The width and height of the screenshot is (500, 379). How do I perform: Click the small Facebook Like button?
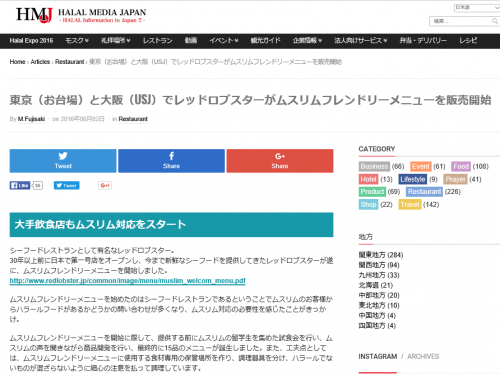tap(20, 185)
